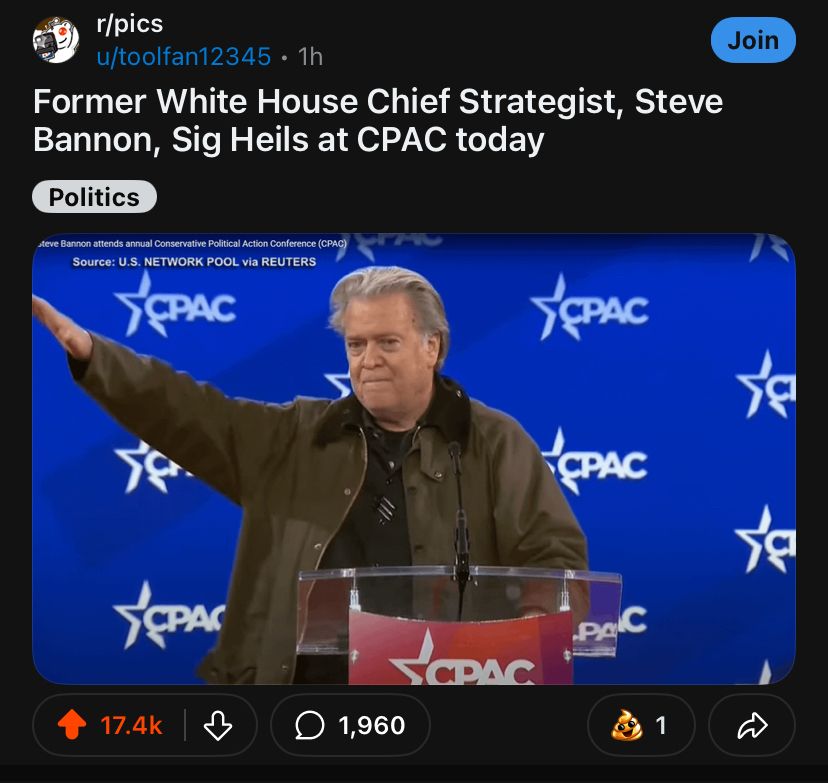Click the 1h post timestamp
Image resolution: width=828 pixels, height=783 pixels.
click(x=310, y=56)
